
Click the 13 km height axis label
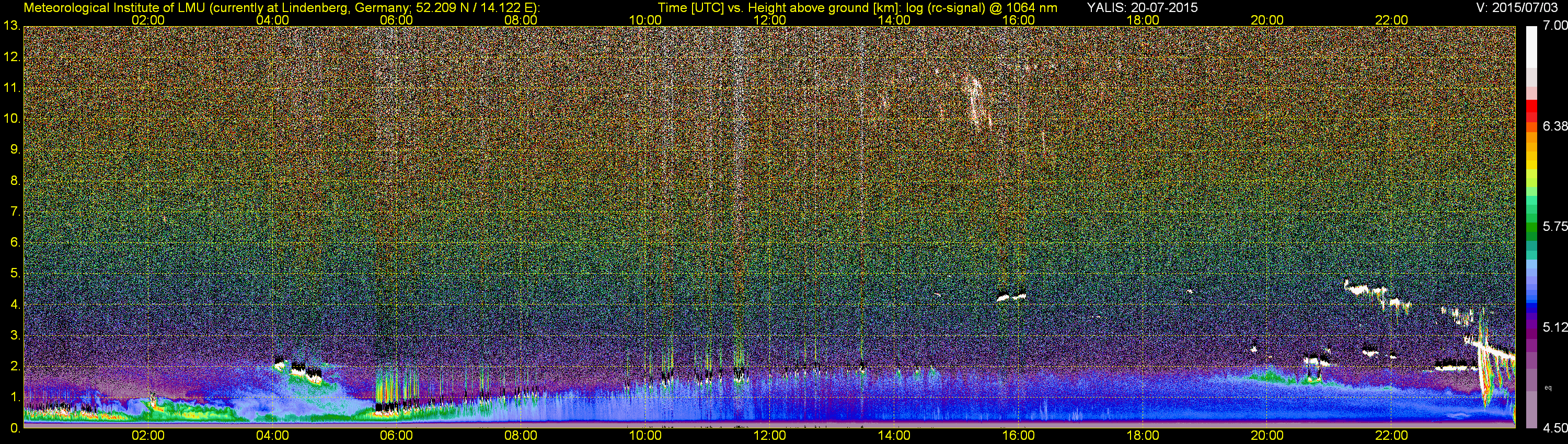coord(11,26)
